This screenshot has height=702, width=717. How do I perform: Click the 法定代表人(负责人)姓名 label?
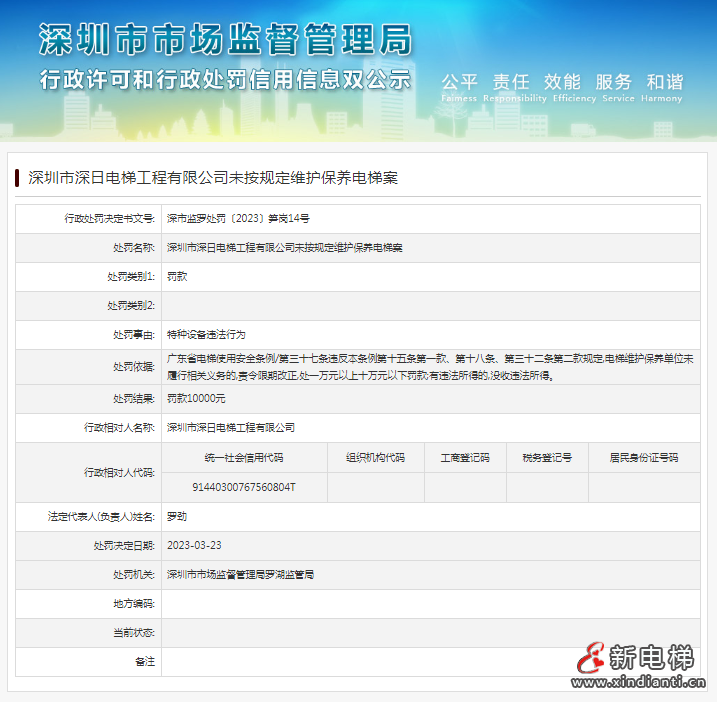(x=102, y=517)
